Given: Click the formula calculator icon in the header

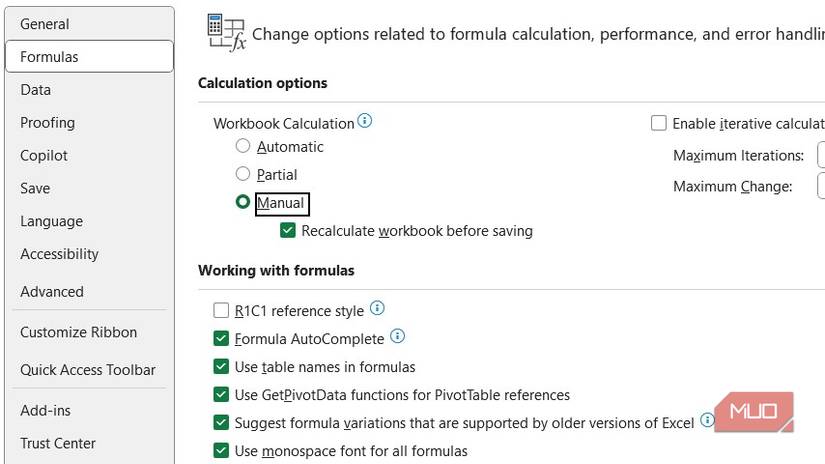Looking at the screenshot, I should (x=225, y=32).
